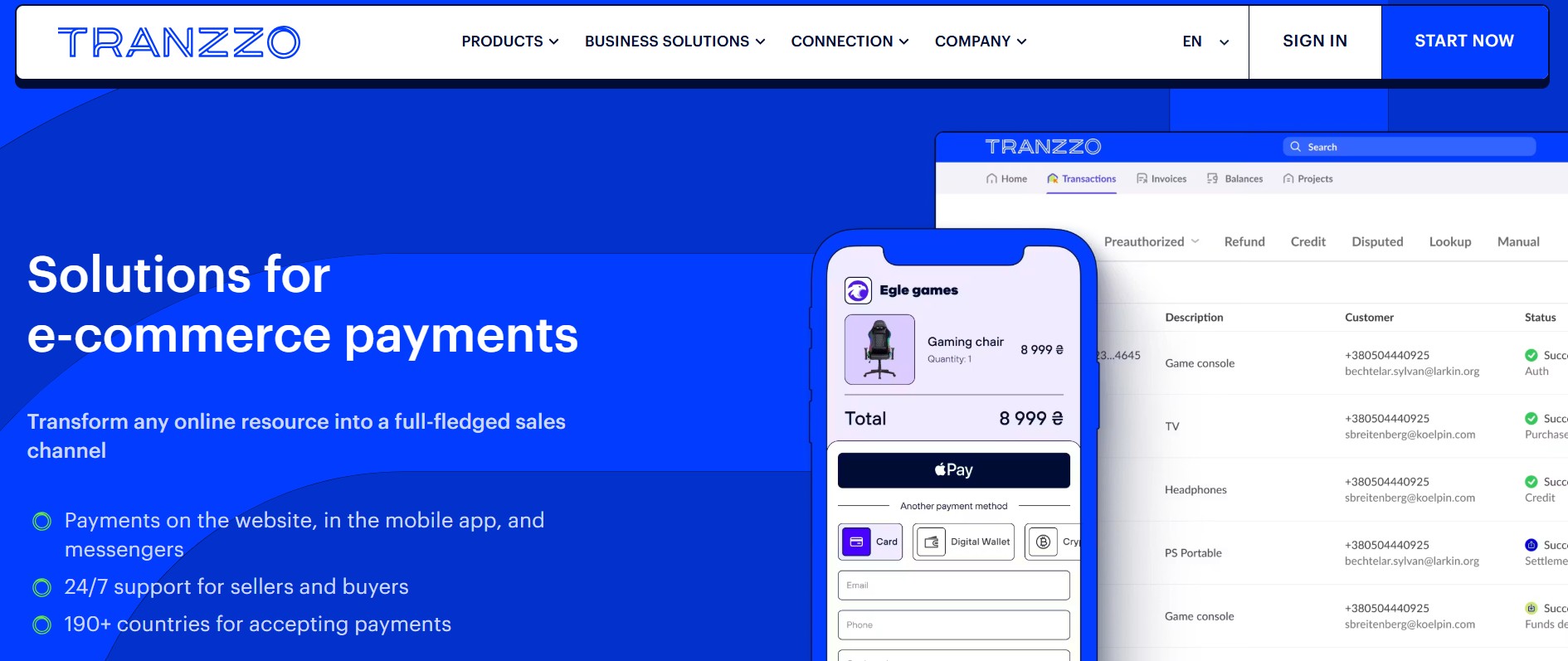Image resolution: width=1568 pixels, height=661 pixels.
Task: Expand the Company menu
Action: pyautogui.click(x=981, y=41)
